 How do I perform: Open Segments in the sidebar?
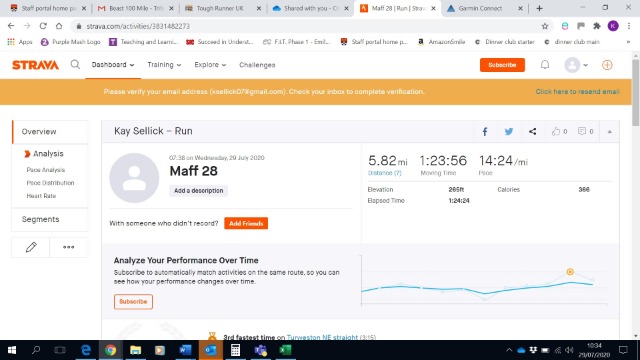point(40,219)
